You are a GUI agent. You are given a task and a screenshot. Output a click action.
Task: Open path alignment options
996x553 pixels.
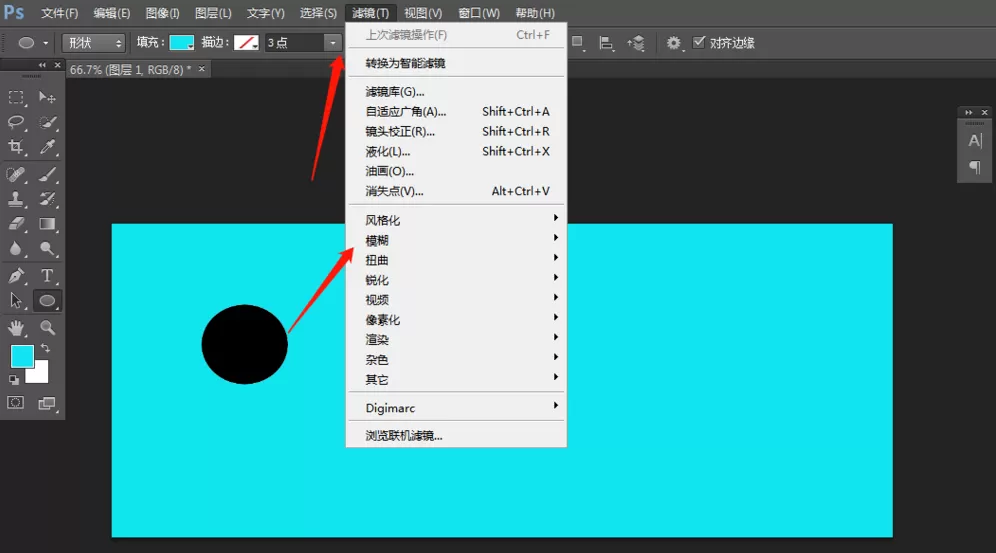click(607, 43)
